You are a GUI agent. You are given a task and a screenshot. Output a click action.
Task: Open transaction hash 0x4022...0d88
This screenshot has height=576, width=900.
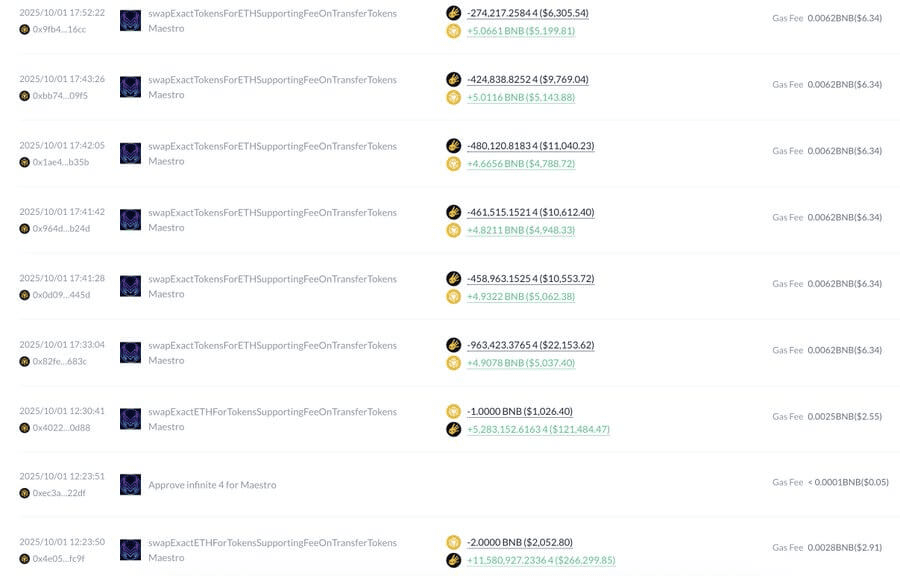point(61,428)
